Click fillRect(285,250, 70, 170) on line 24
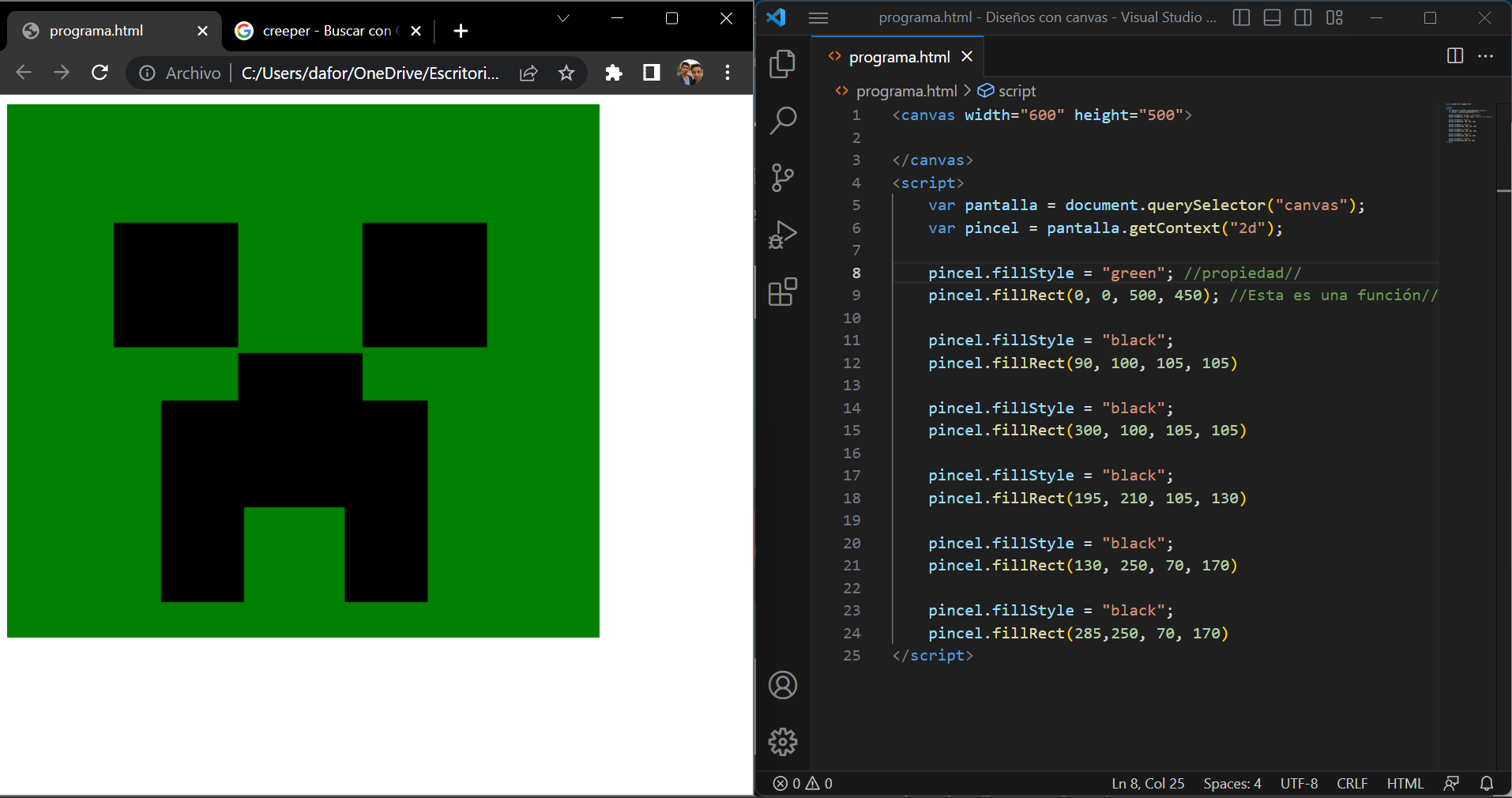 pyautogui.click(x=1110, y=633)
